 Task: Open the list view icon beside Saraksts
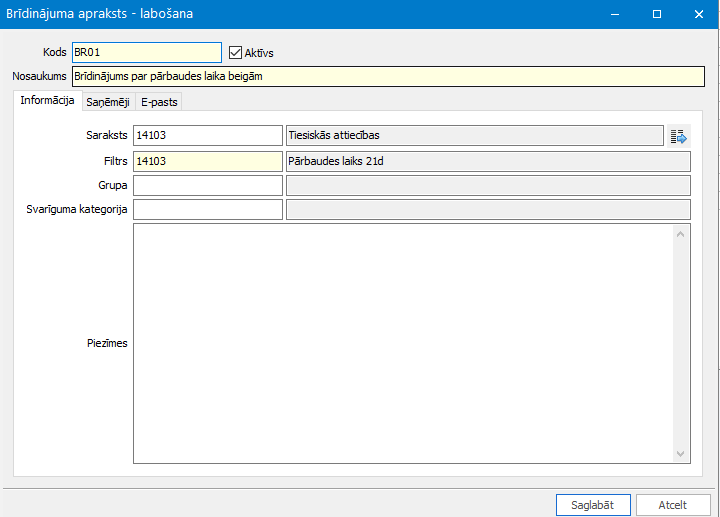[679, 136]
